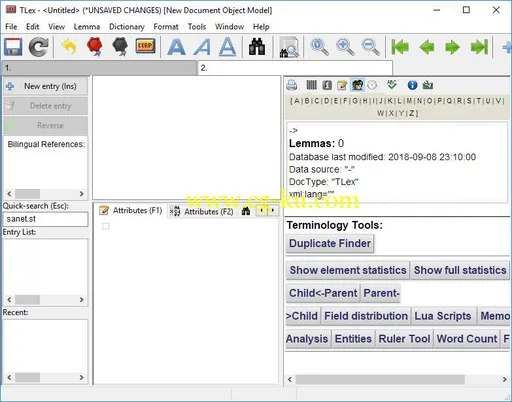The image size is (512, 402).
Task: Open Lua Scripts
Action: (x=443, y=316)
